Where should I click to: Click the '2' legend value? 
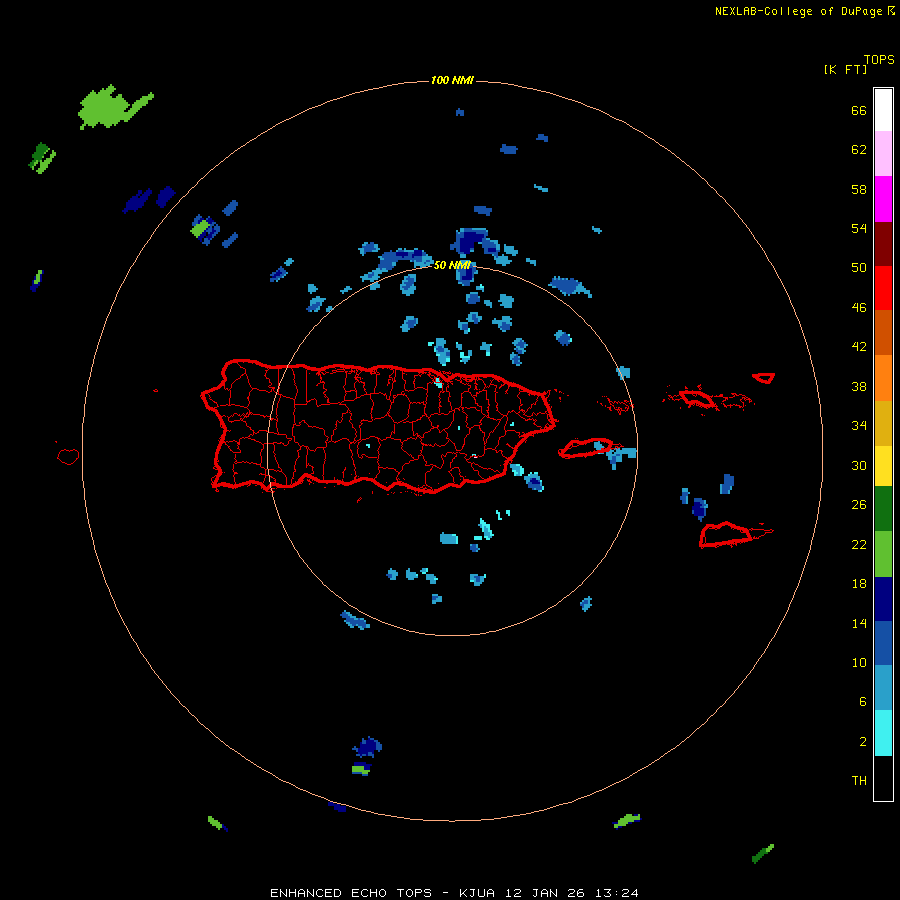[x=863, y=742]
